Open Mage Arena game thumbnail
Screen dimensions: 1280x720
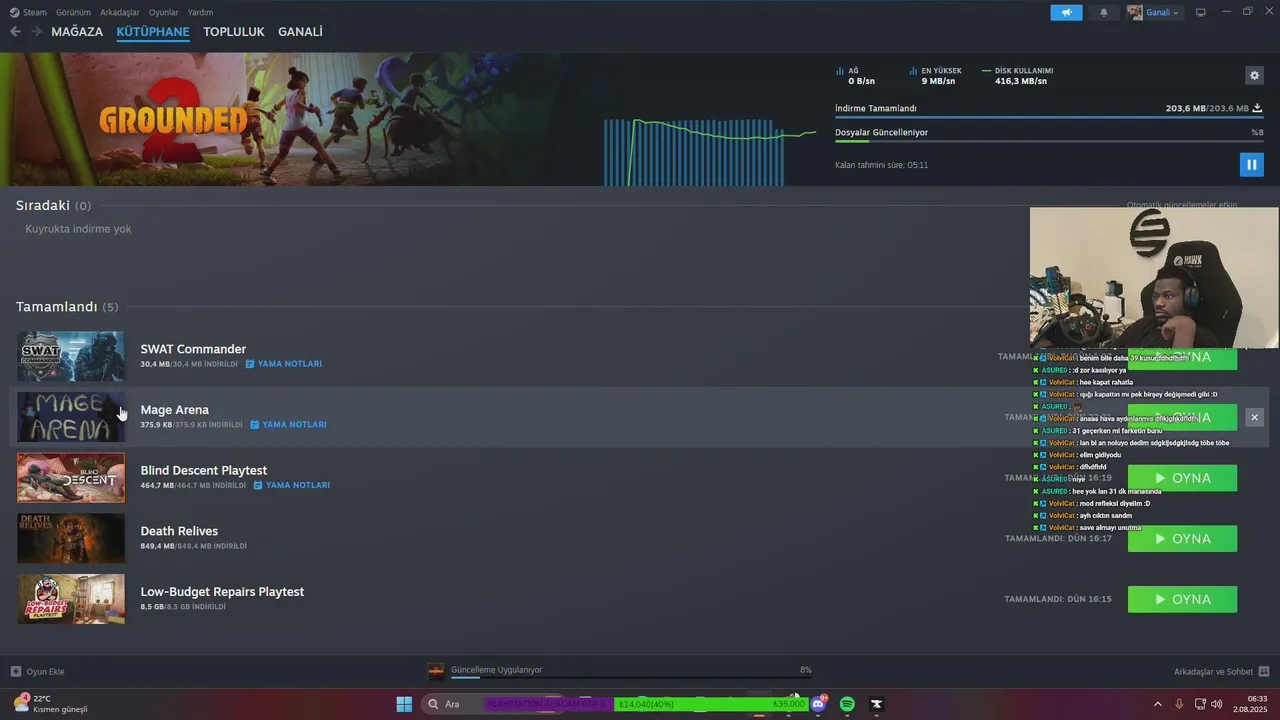(x=71, y=417)
